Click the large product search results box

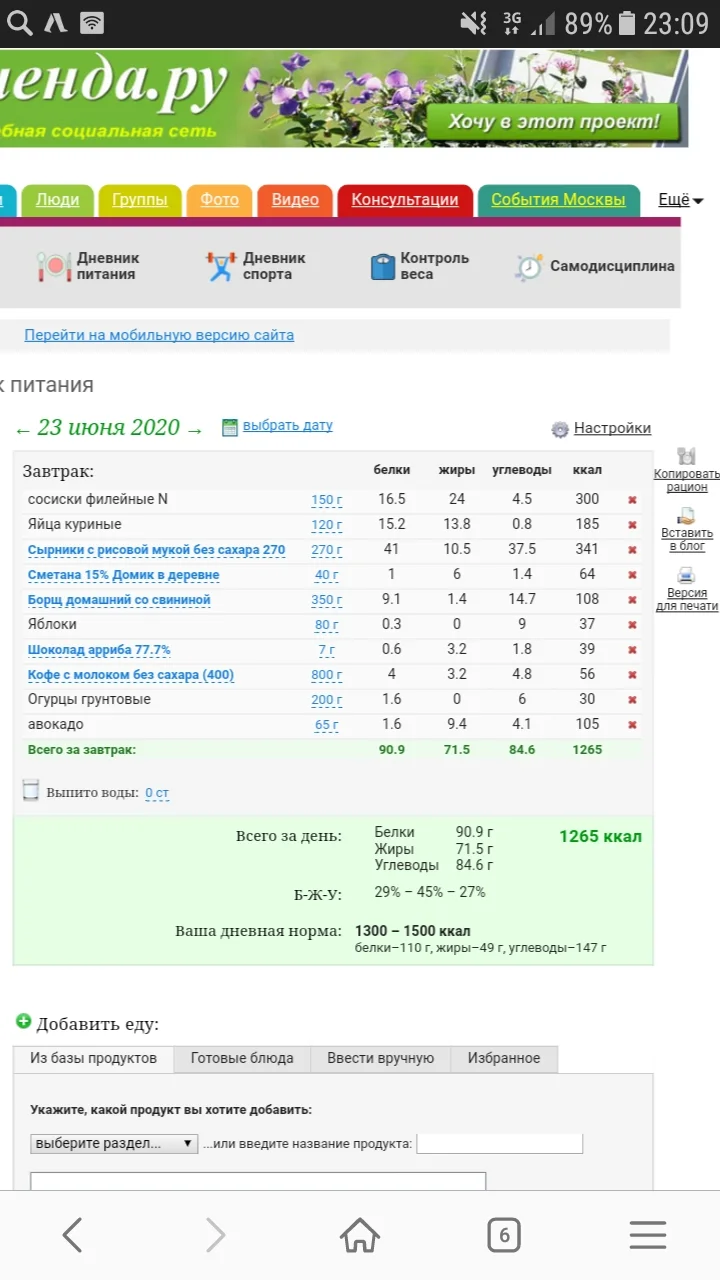(258, 1181)
